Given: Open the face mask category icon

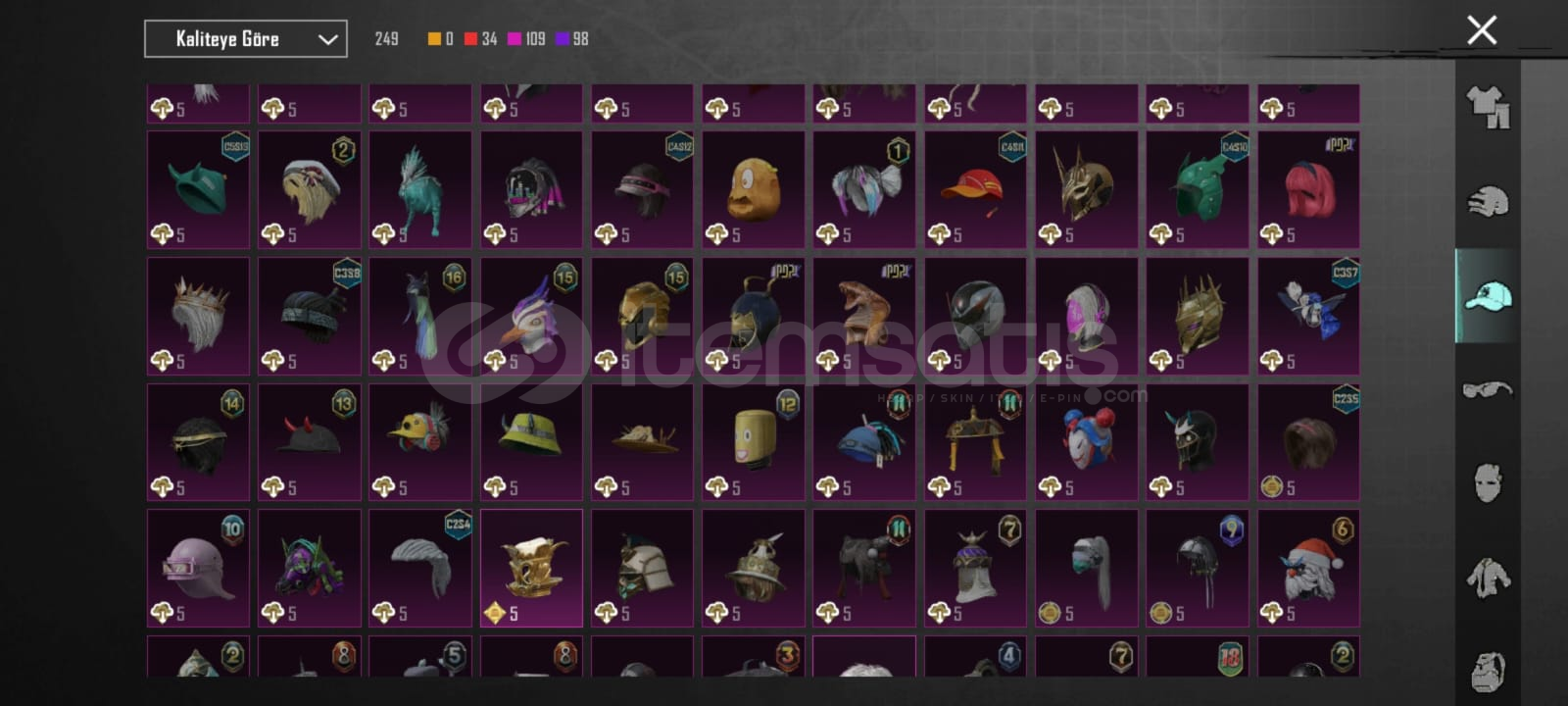Looking at the screenshot, I should tap(1488, 482).
